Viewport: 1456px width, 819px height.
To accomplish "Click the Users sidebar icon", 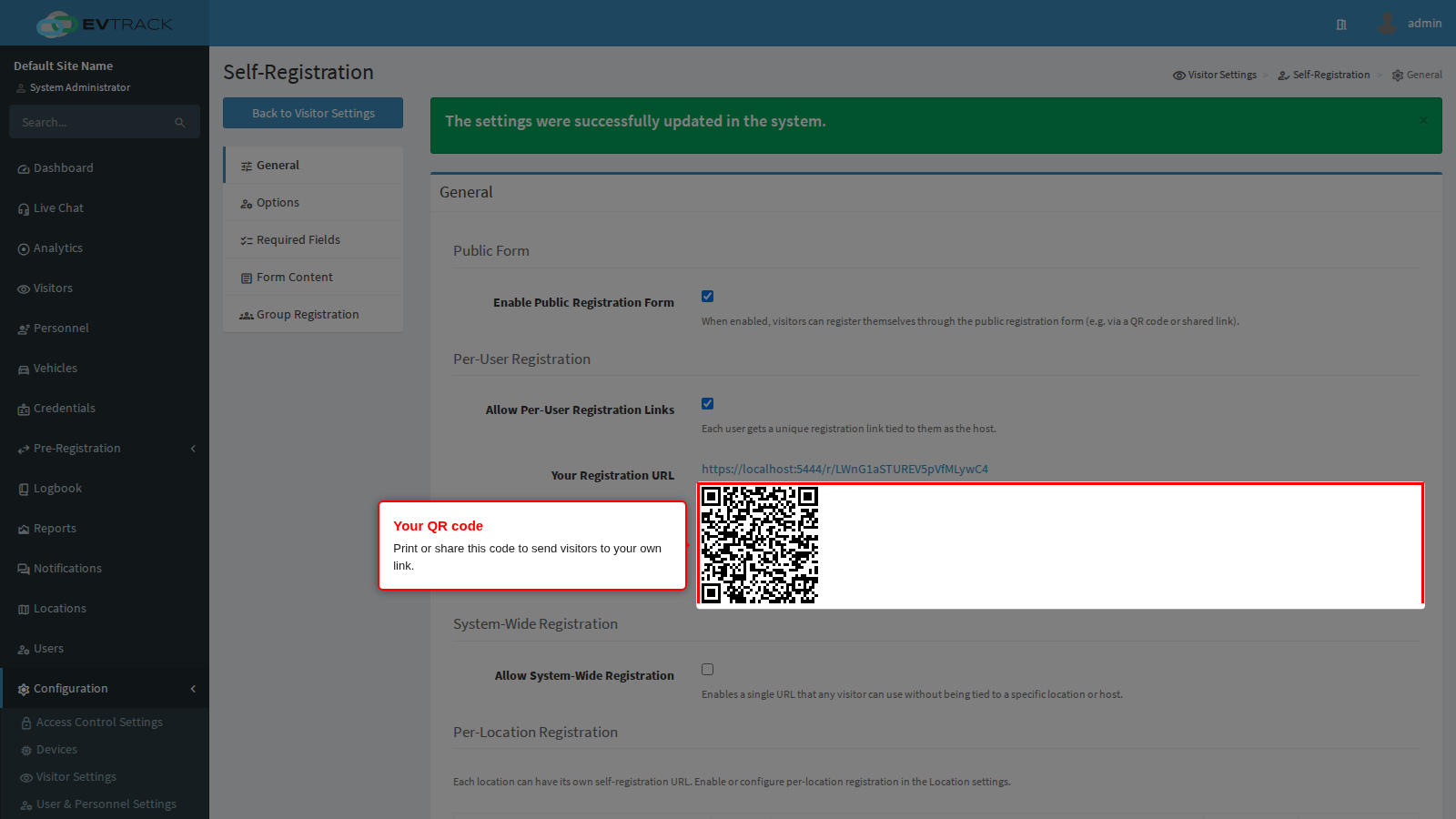I will [x=24, y=650].
